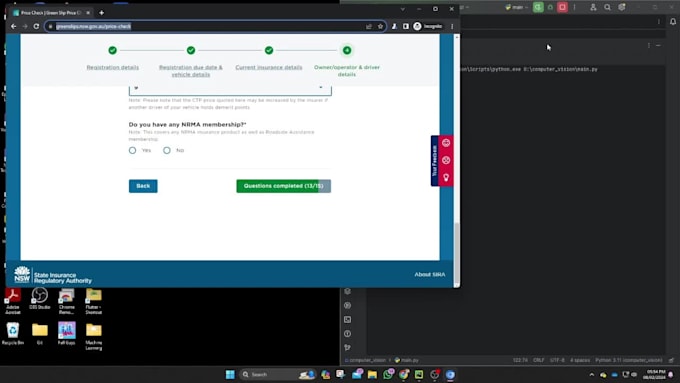The height and width of the screenshot is (383, 680).
Task: Click main.py breadcrumb in PyCharm status bar
Action: point(407,360)
